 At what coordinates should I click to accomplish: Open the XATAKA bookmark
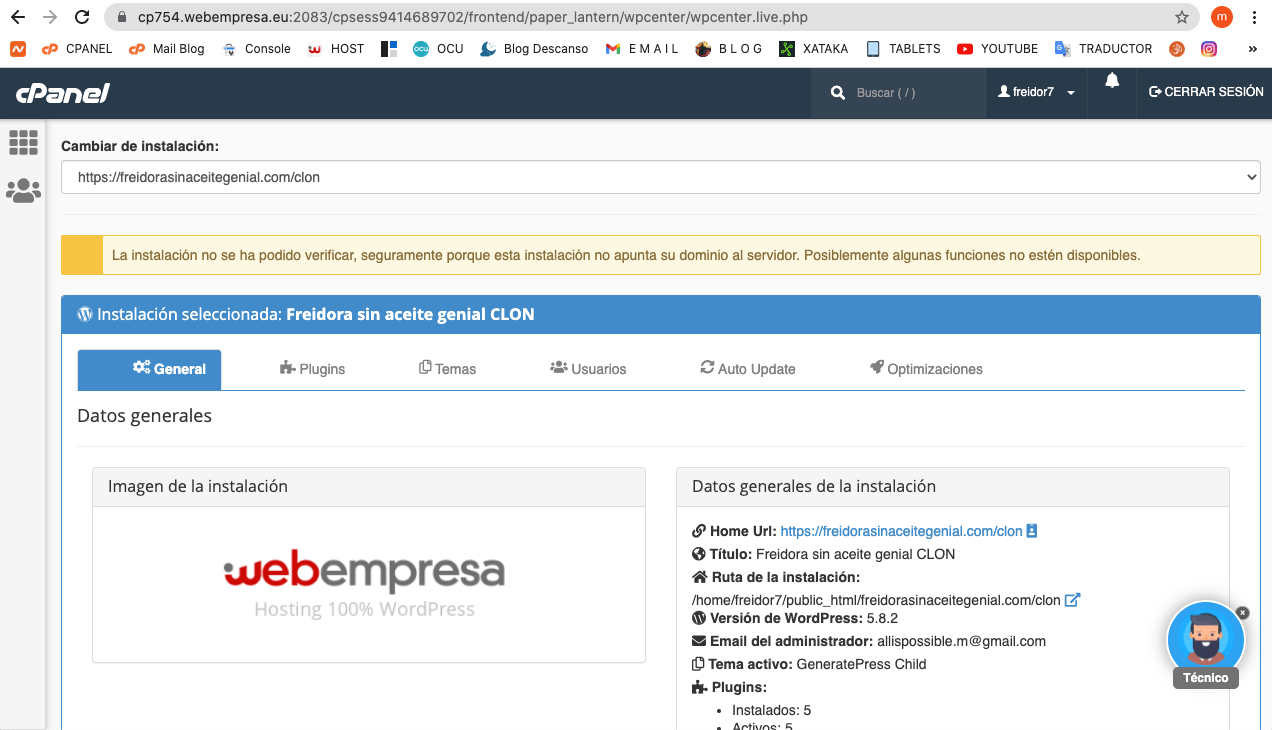pos(813,48)
